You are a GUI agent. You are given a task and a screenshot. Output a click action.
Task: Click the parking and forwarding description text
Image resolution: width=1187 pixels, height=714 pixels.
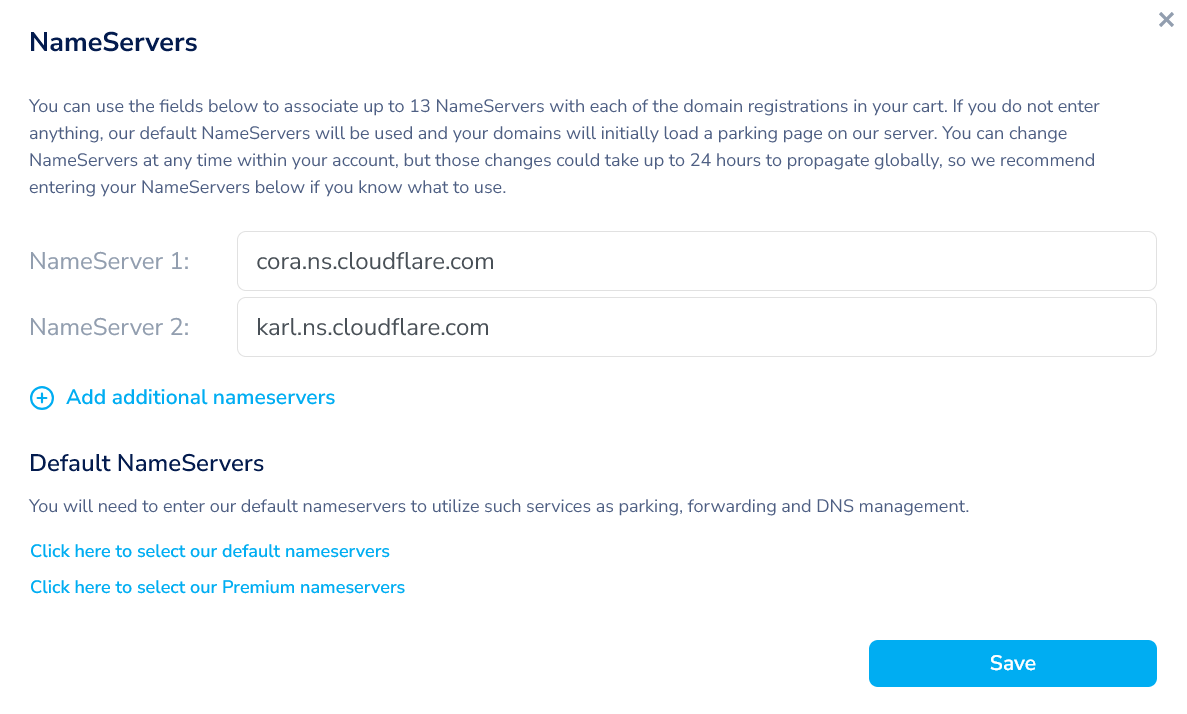pyautogui.click(x=499, y=506)
